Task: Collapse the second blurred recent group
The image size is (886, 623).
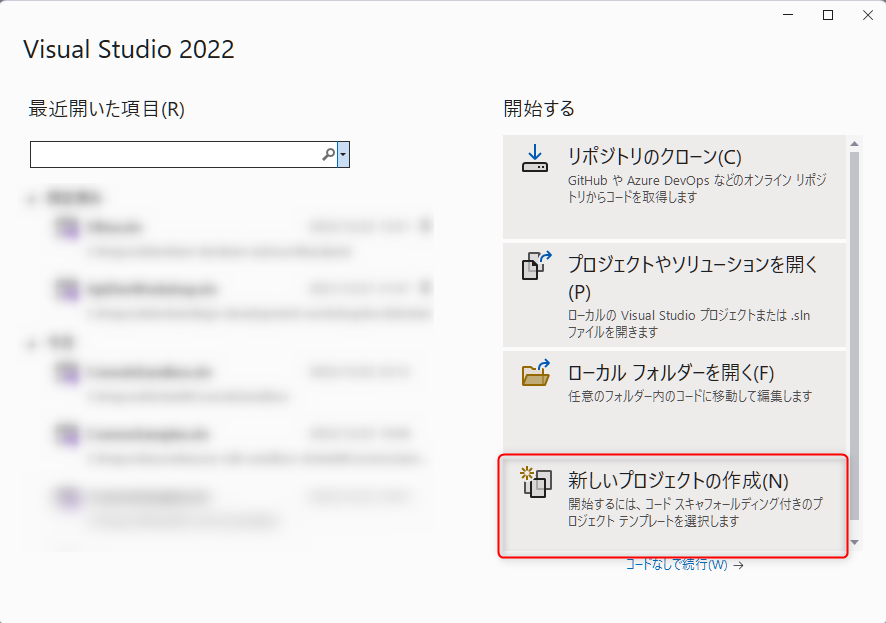Action: coord(32,343)
